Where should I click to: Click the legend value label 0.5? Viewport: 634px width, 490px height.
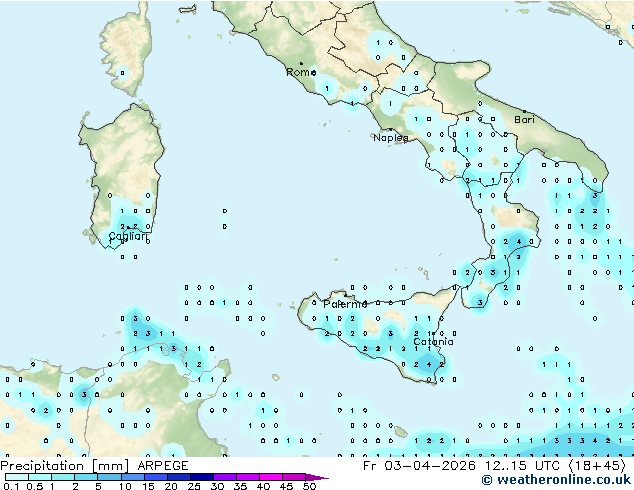tap(34, 486)
